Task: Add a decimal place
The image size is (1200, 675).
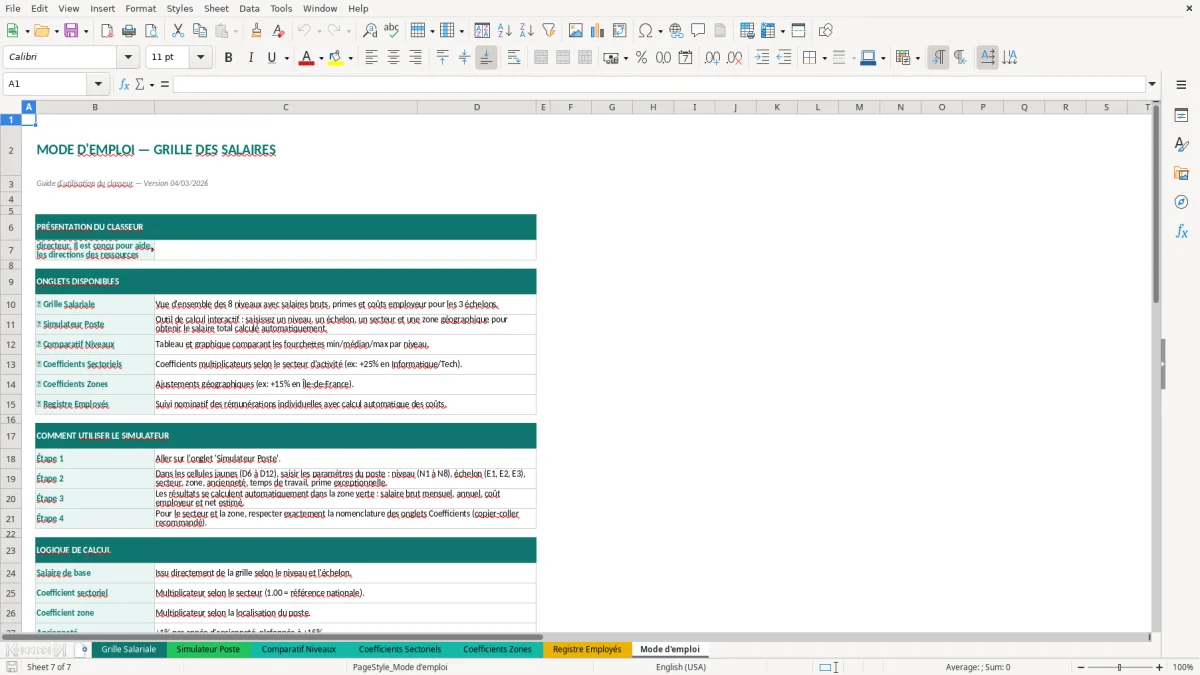Action: tap(712, 58)
